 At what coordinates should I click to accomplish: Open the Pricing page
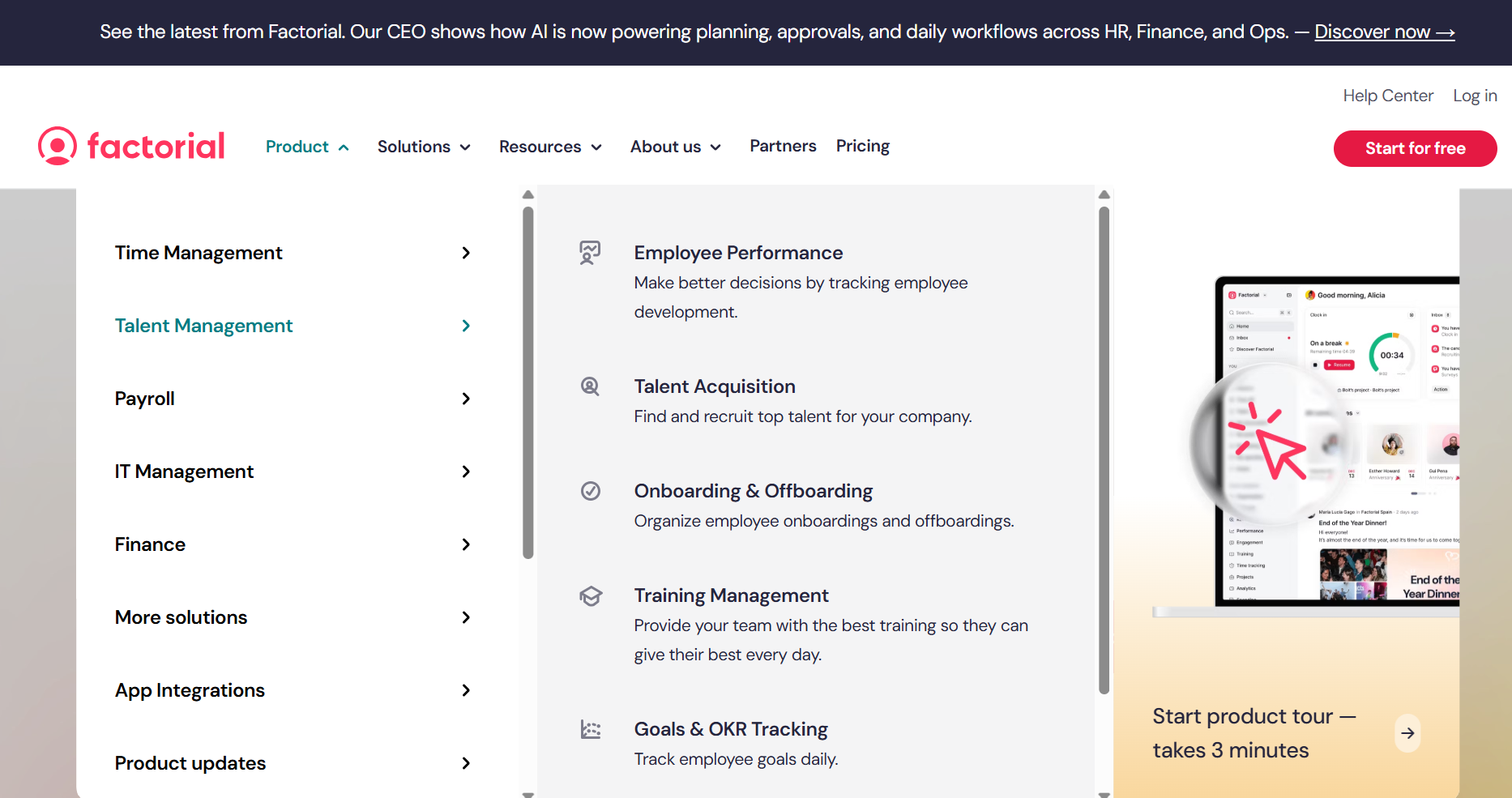point(862,146)
